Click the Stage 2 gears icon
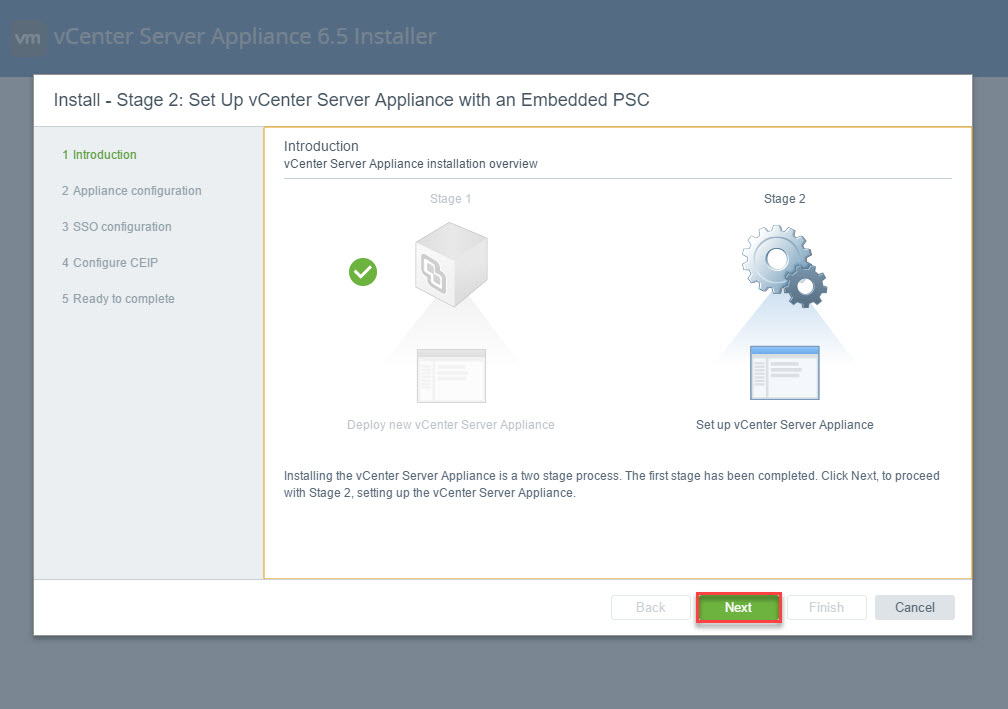1008x709 pixels. [x=784, y=264]
